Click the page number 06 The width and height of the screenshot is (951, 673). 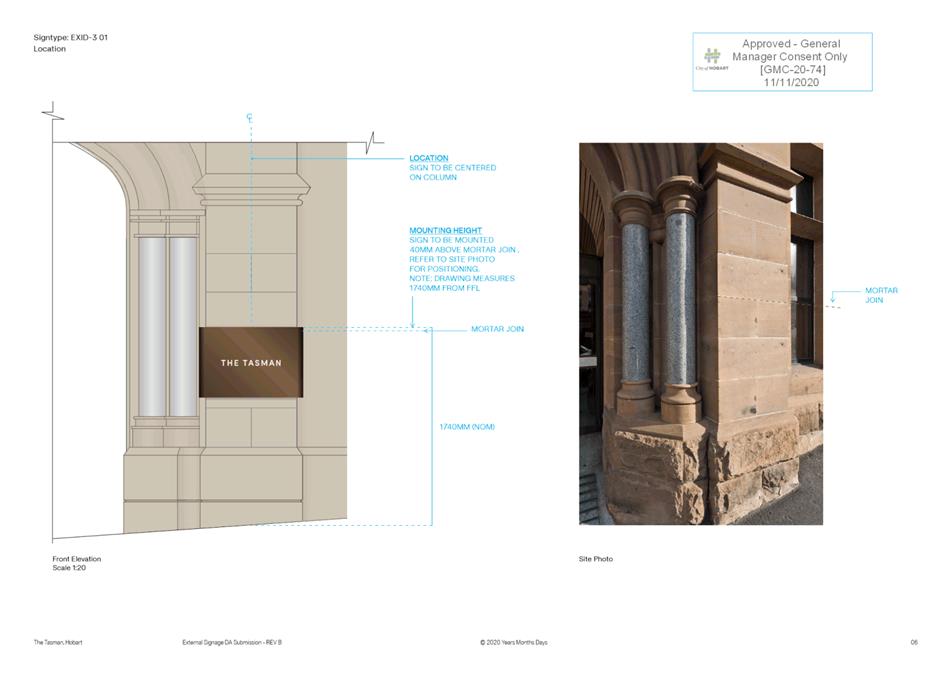[x=914, y=643]
